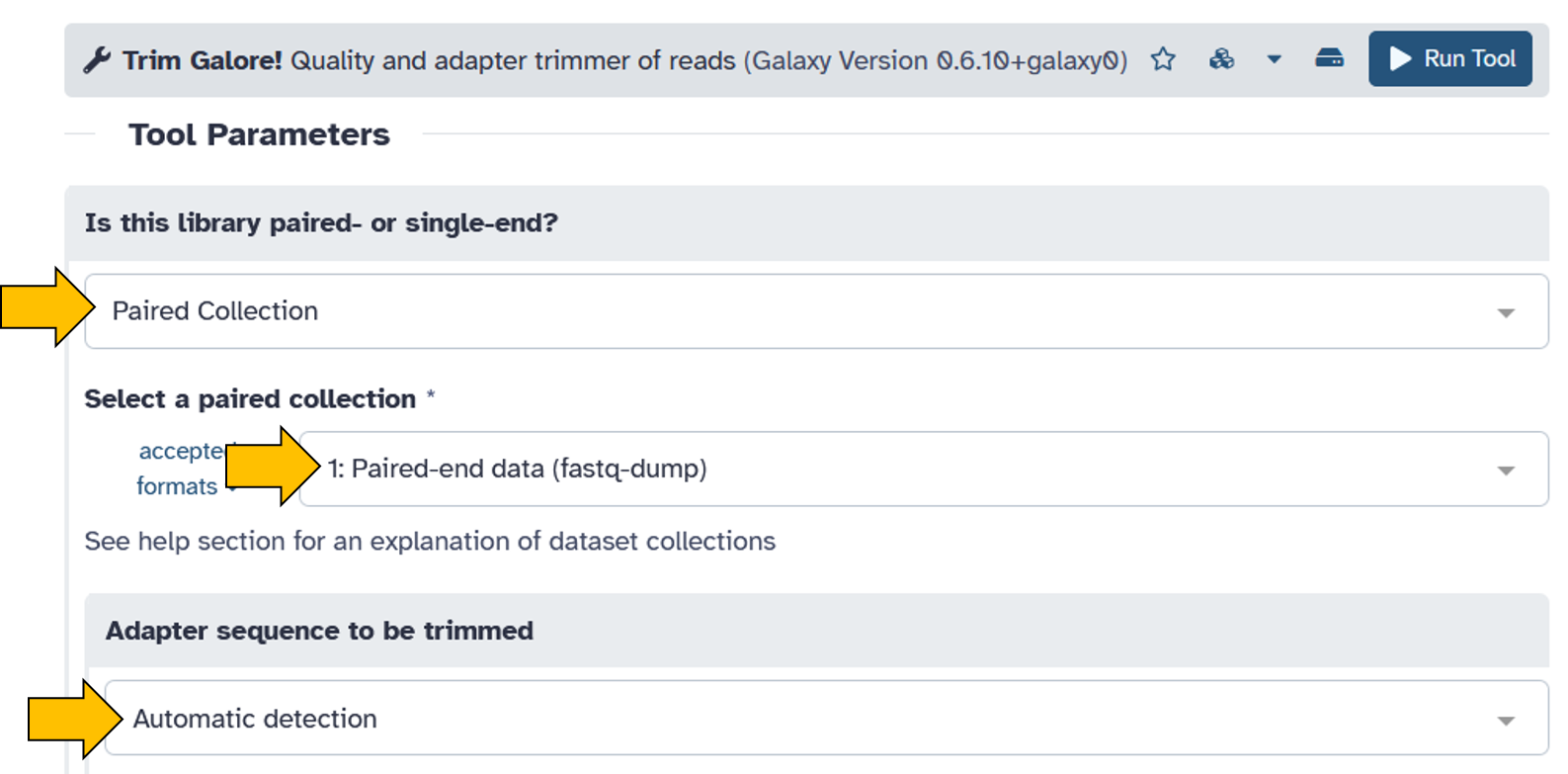The height and width of the screenshot is (774, 1568).
Task: Click the Tool Parameters heading
Action: pos(259,134)
